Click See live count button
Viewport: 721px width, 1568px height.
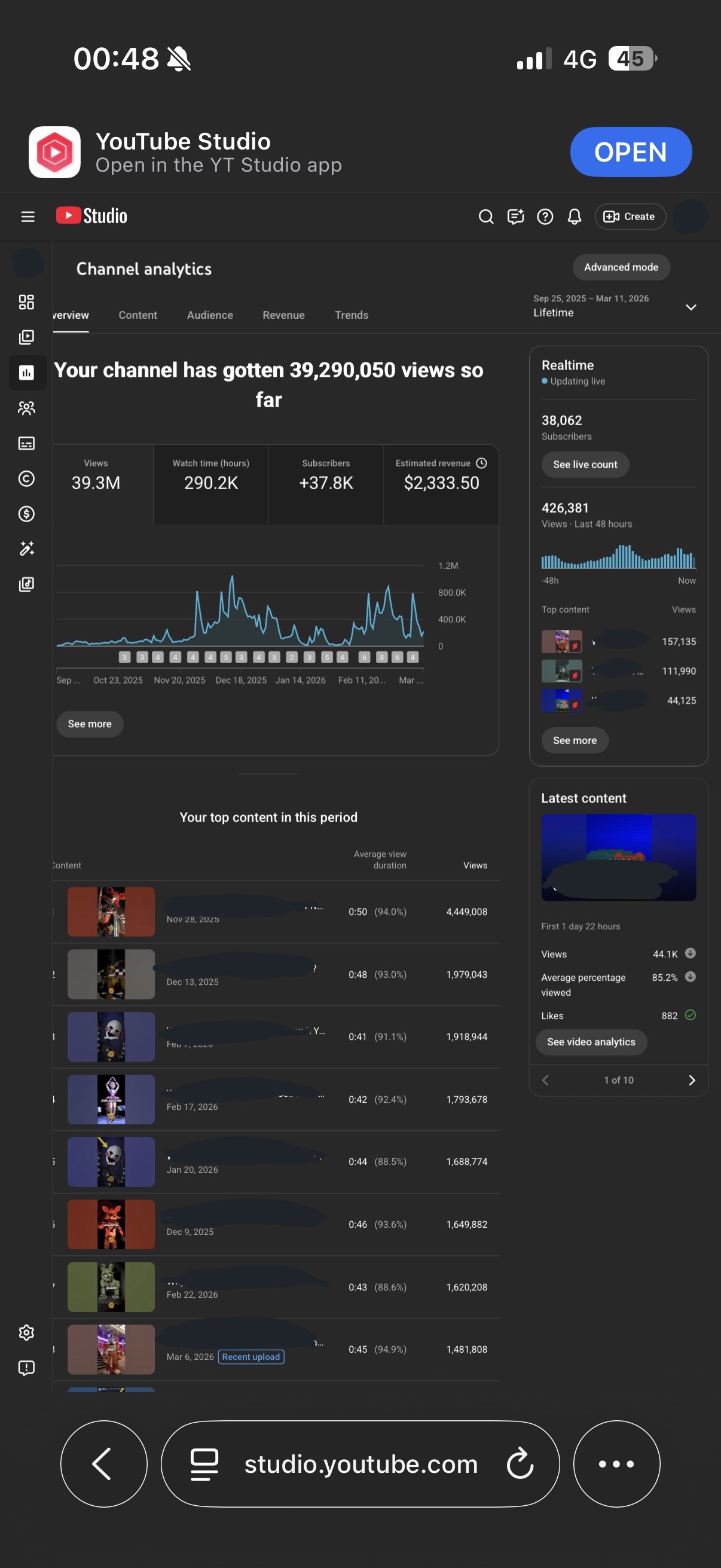point(585,465)
